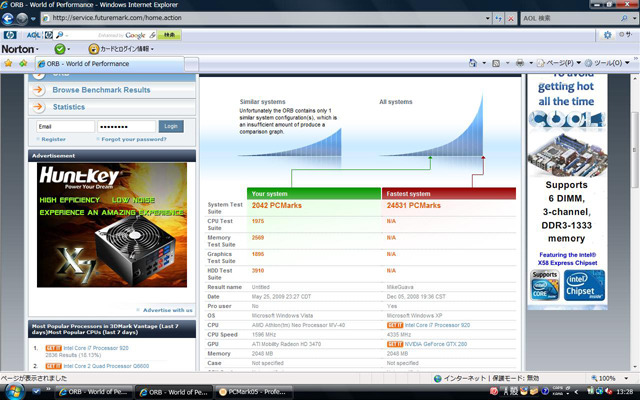Click the volume speaker tray icon

point(609,392)
